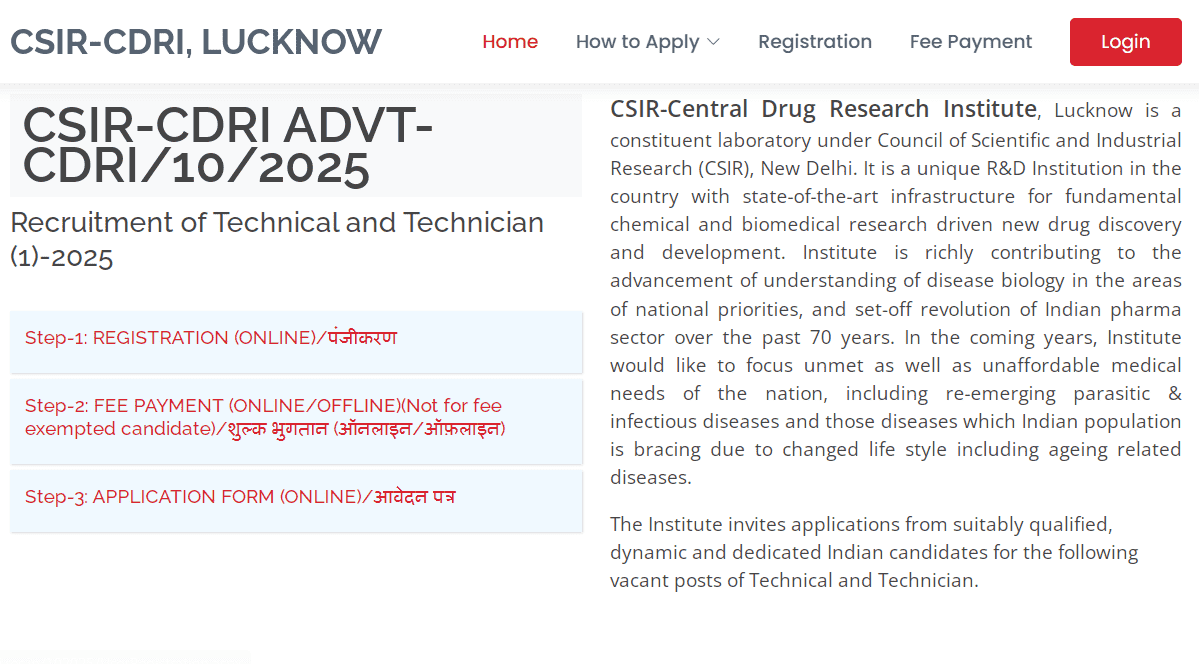1199x664 pixels.
Task: Click the red Login button
Action: [1125, 41]
